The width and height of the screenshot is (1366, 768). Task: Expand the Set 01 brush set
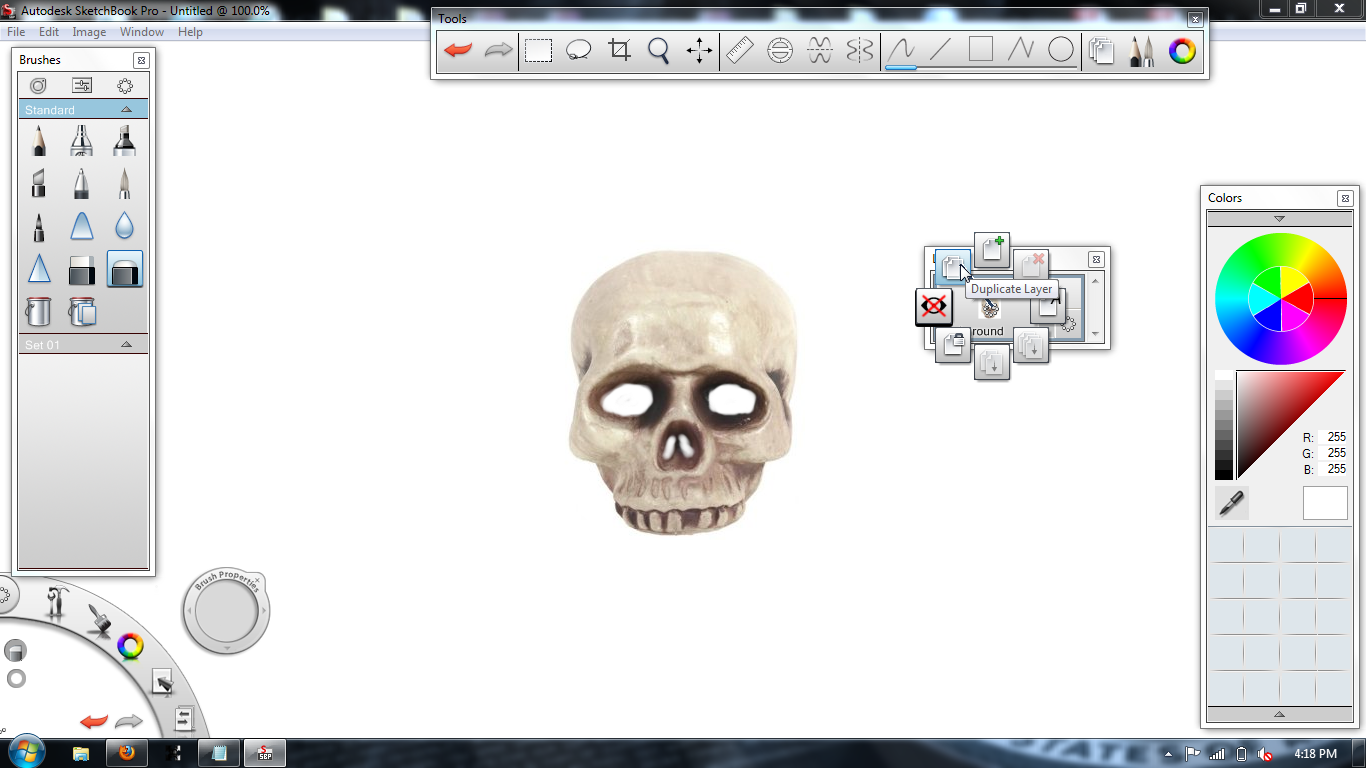(x=126, y=344)
